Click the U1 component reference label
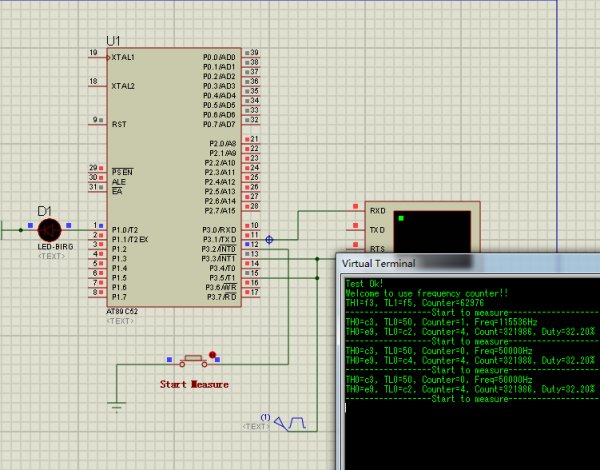The height and width of the screenshot is (470, 600). tap(113, 39)
